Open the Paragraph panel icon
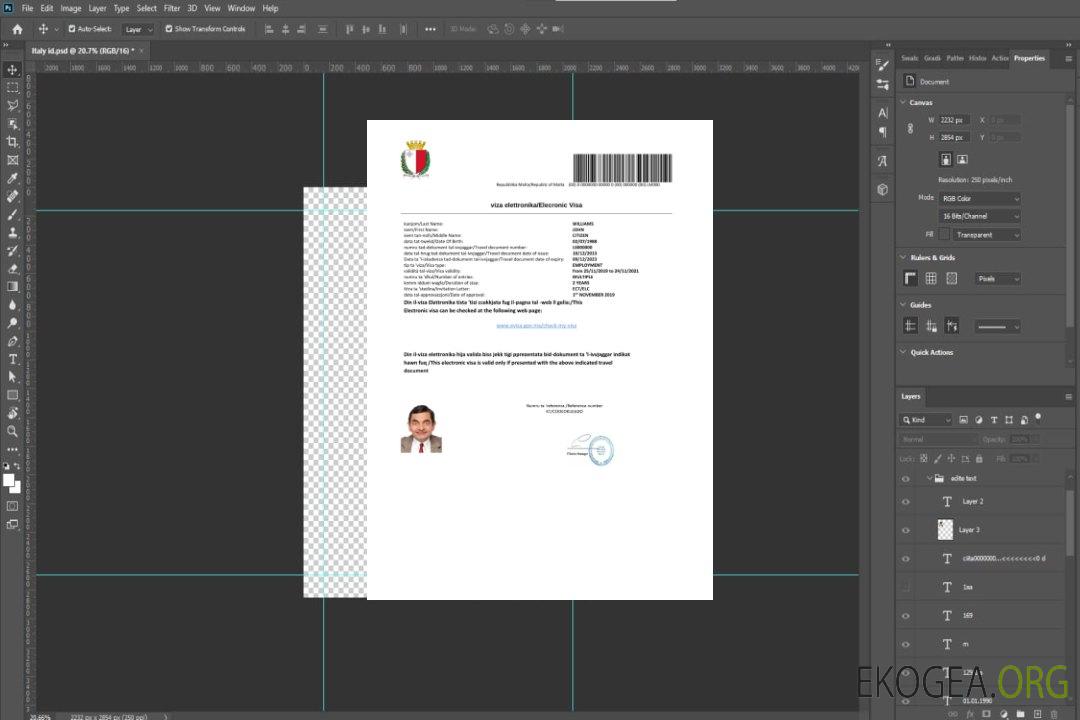 (x=883, y=132)
